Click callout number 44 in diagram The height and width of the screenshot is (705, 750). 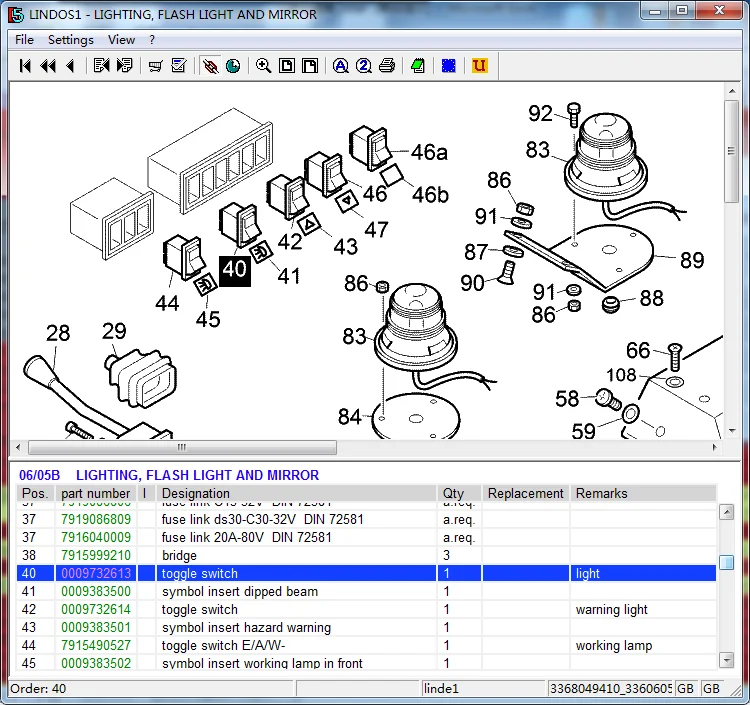pos(167,303)
